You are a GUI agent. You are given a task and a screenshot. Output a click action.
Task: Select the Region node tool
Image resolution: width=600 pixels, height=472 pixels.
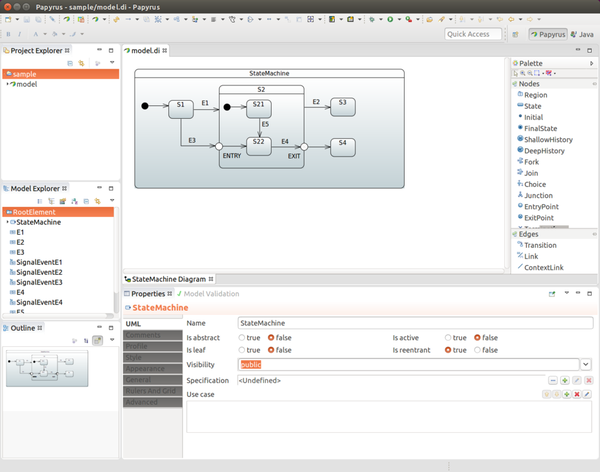pos(535,95)
